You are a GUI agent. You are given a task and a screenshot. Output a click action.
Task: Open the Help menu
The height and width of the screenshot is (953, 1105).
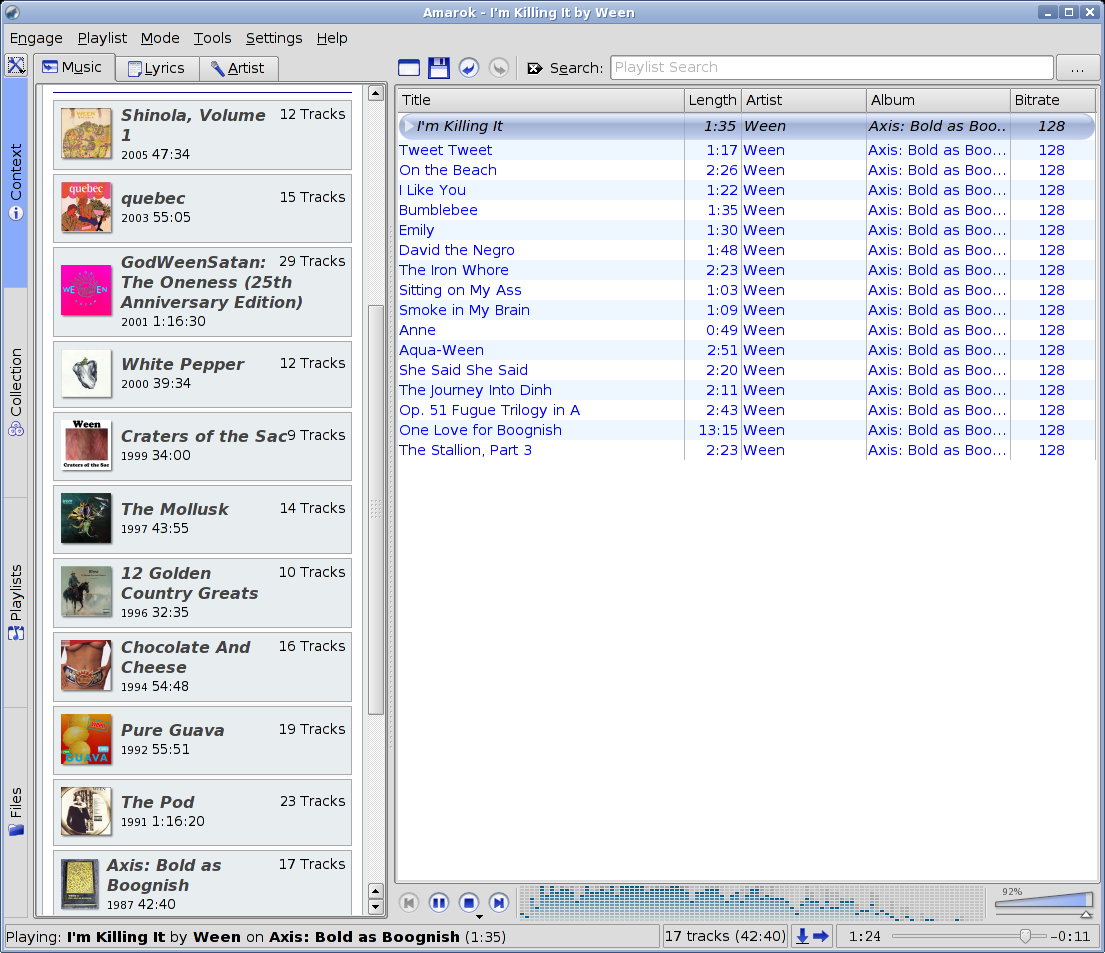pyautogui.click(x=332, y=38)
